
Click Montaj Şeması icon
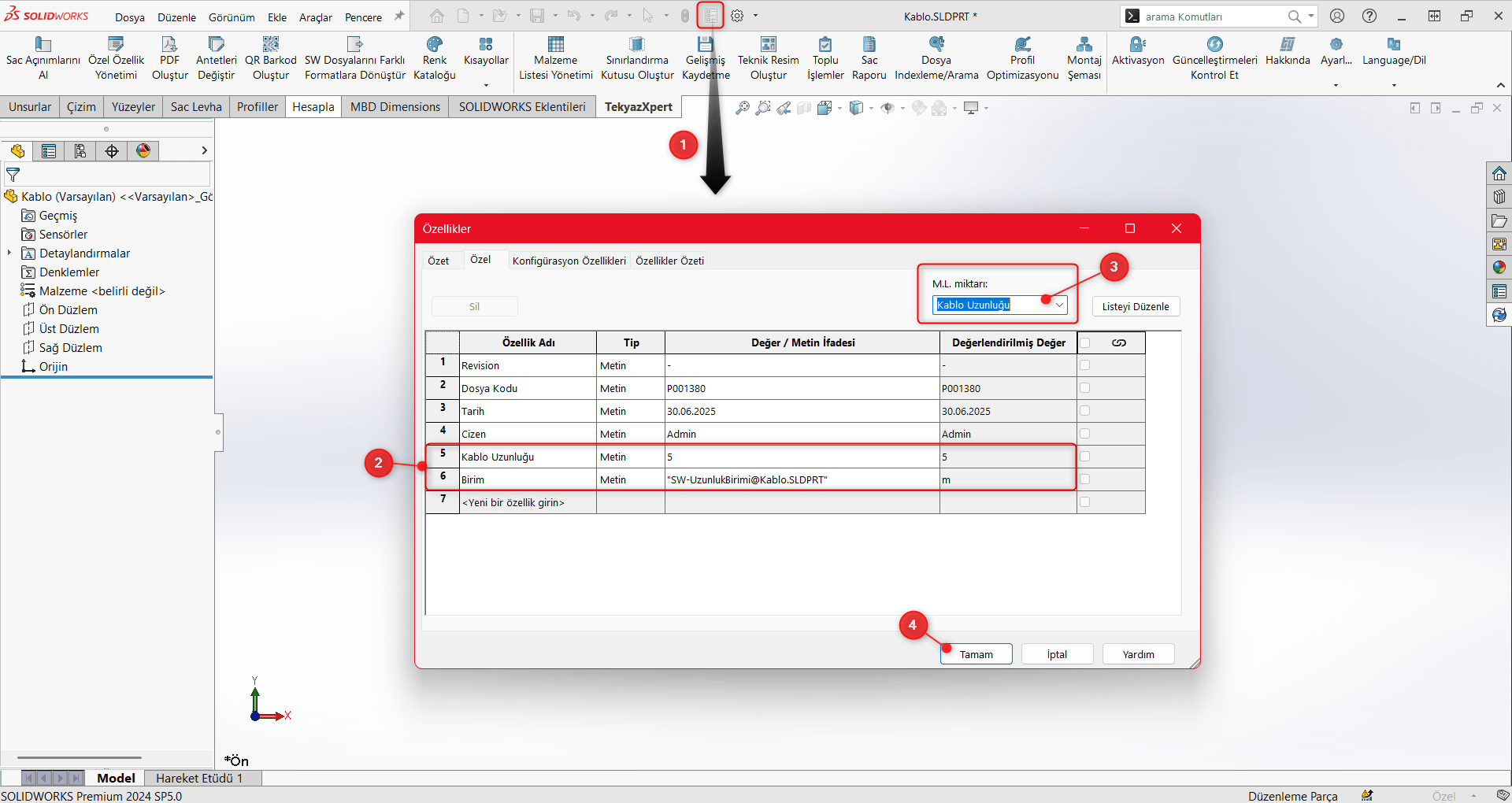coord(1084,58)
